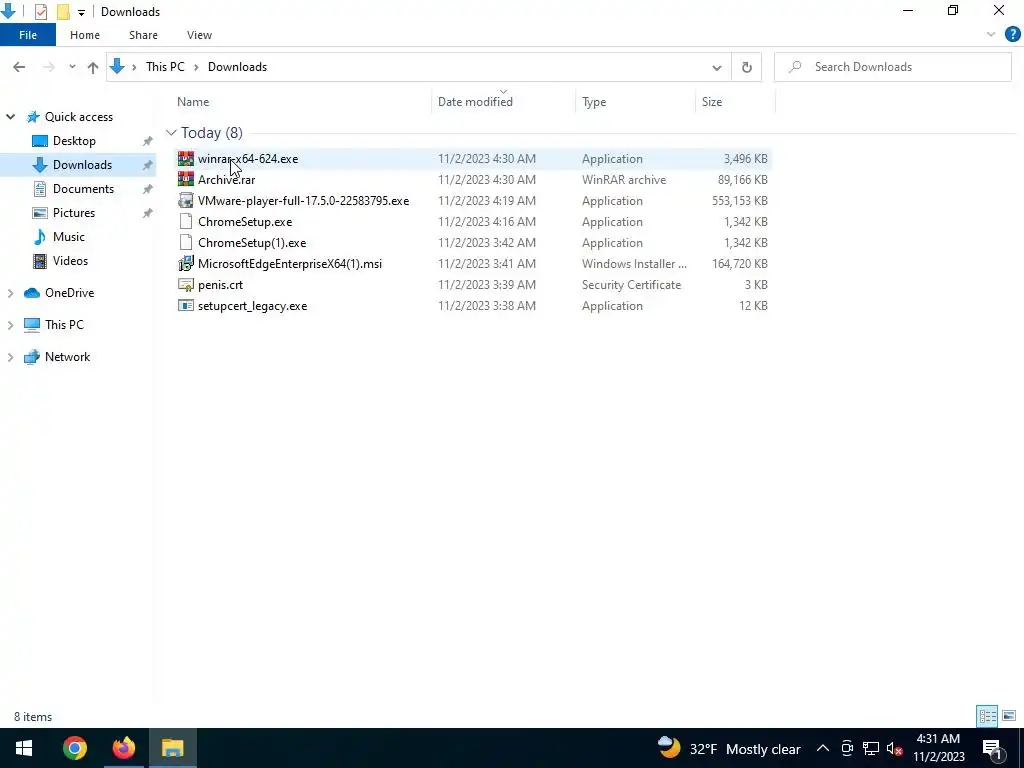Open the File ribbon tab
This screenshot has height=768, width=1024.
tap(27, 35)
